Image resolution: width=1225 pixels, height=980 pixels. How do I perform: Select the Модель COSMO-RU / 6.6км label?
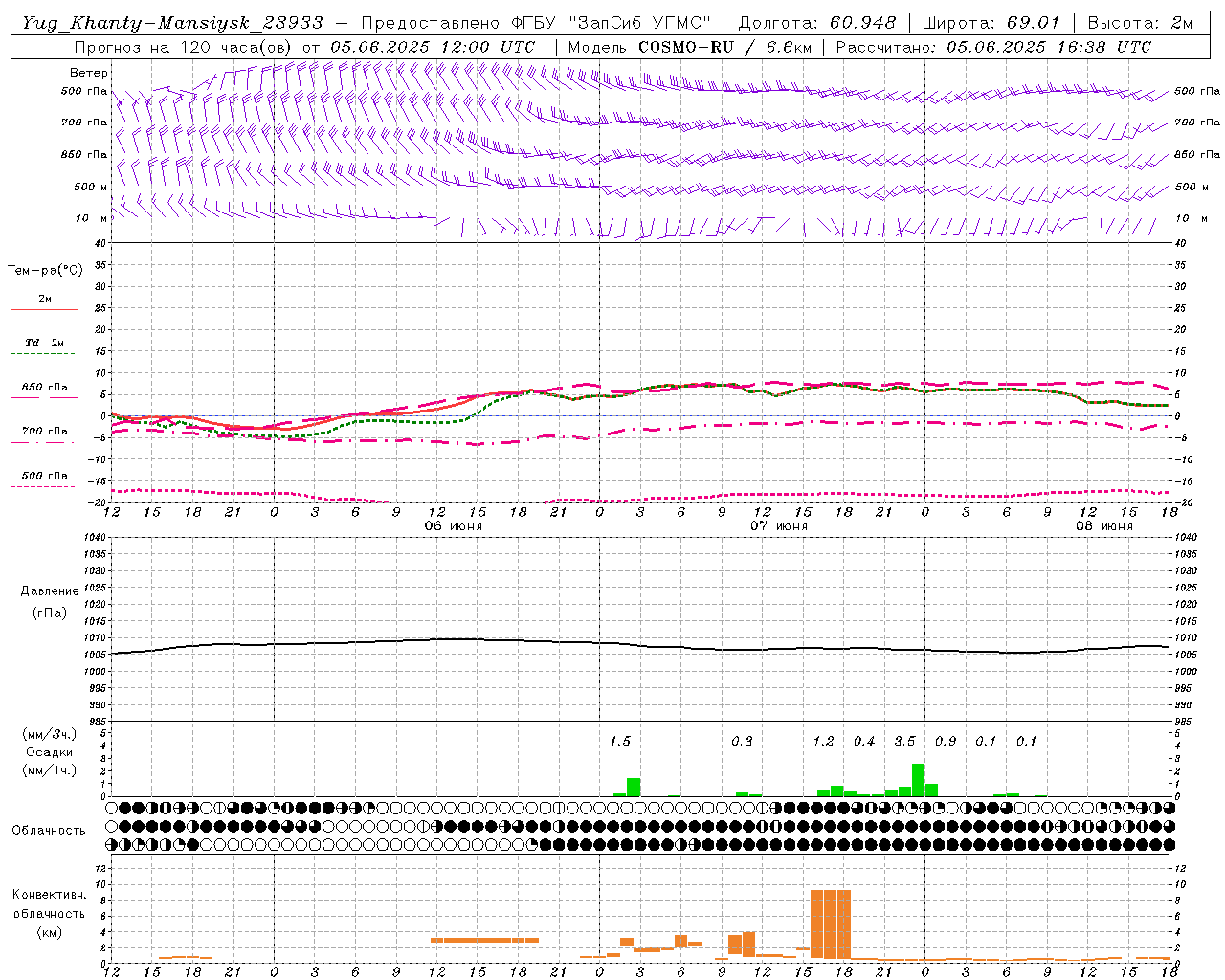click(690, 47)
